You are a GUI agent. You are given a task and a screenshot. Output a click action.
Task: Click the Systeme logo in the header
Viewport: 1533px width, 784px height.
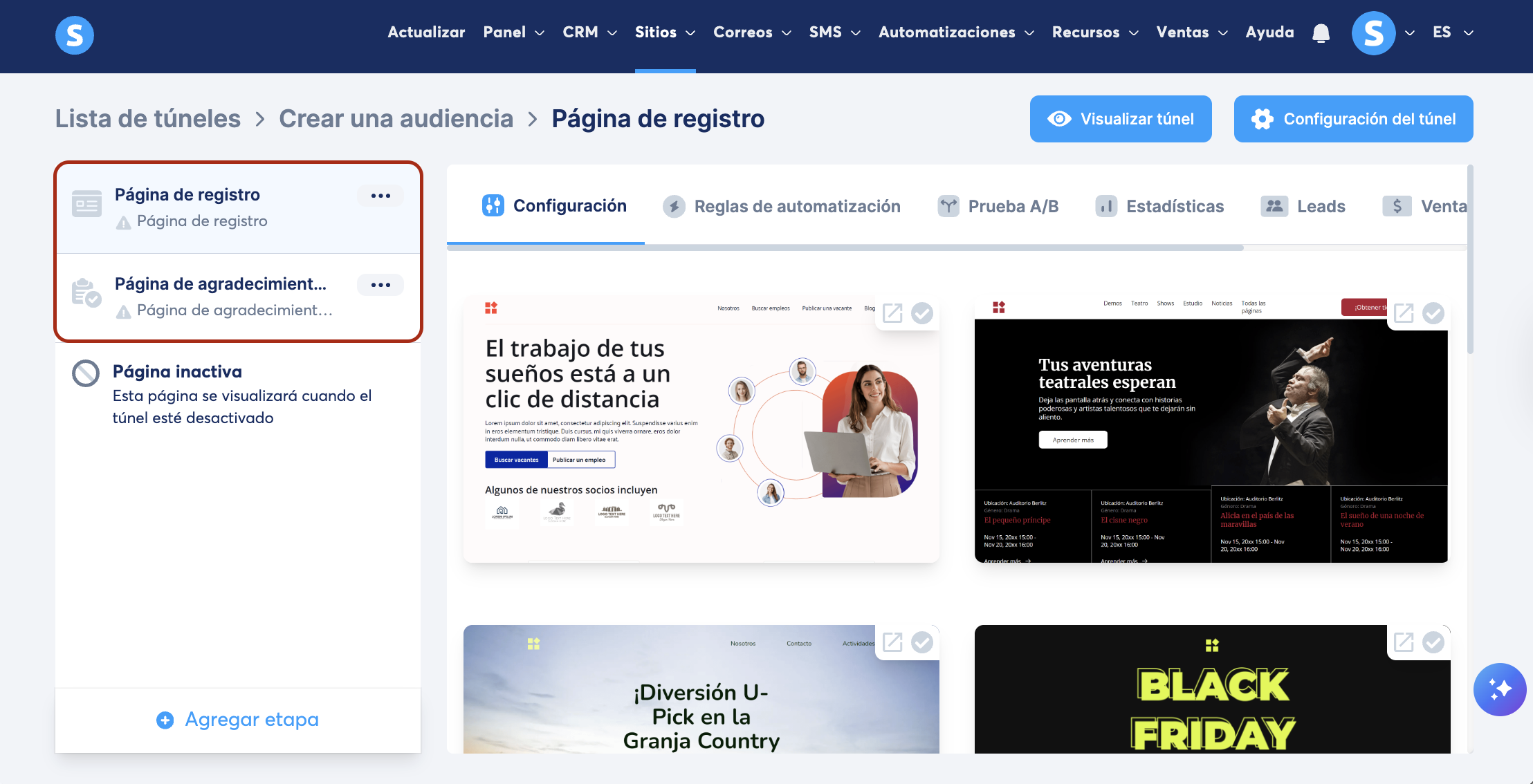tap(75, 35)
